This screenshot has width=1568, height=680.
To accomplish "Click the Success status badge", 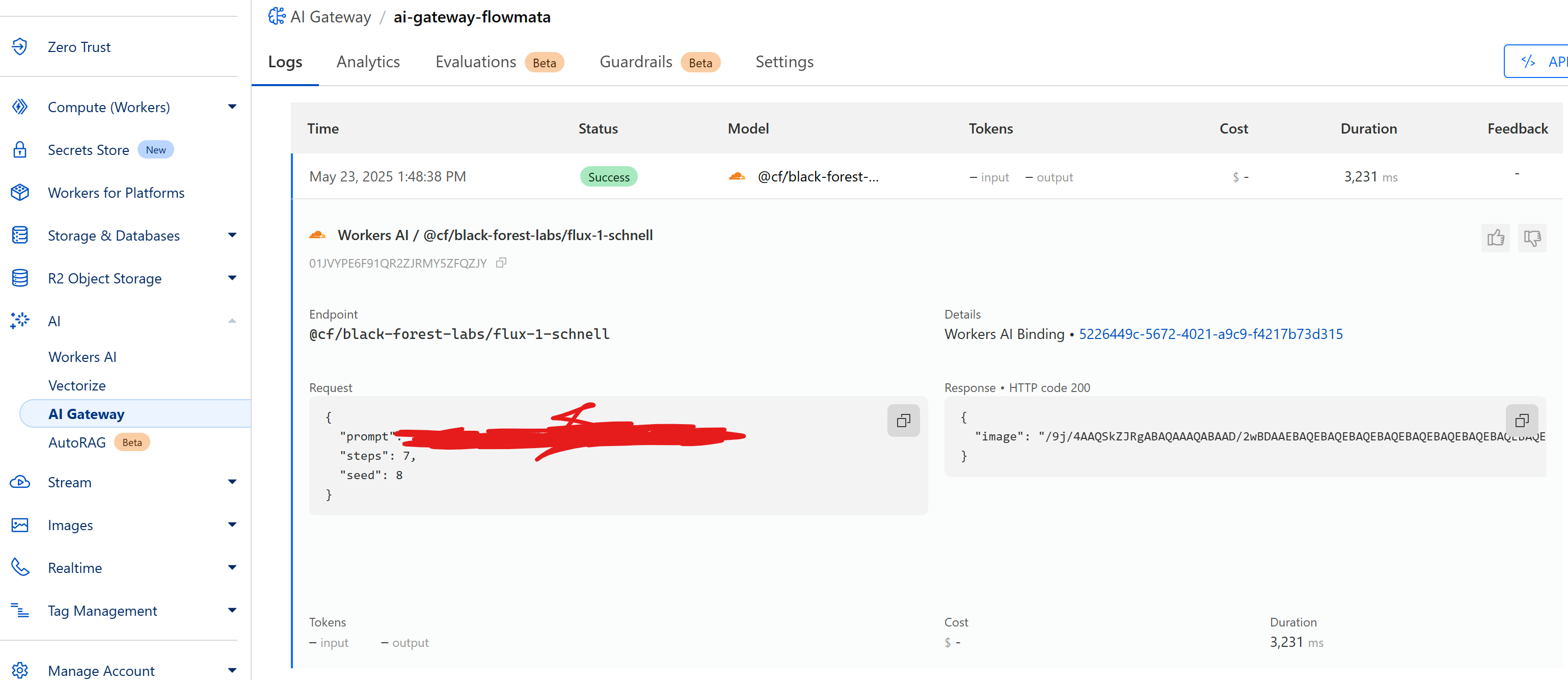I will (609, 177).
